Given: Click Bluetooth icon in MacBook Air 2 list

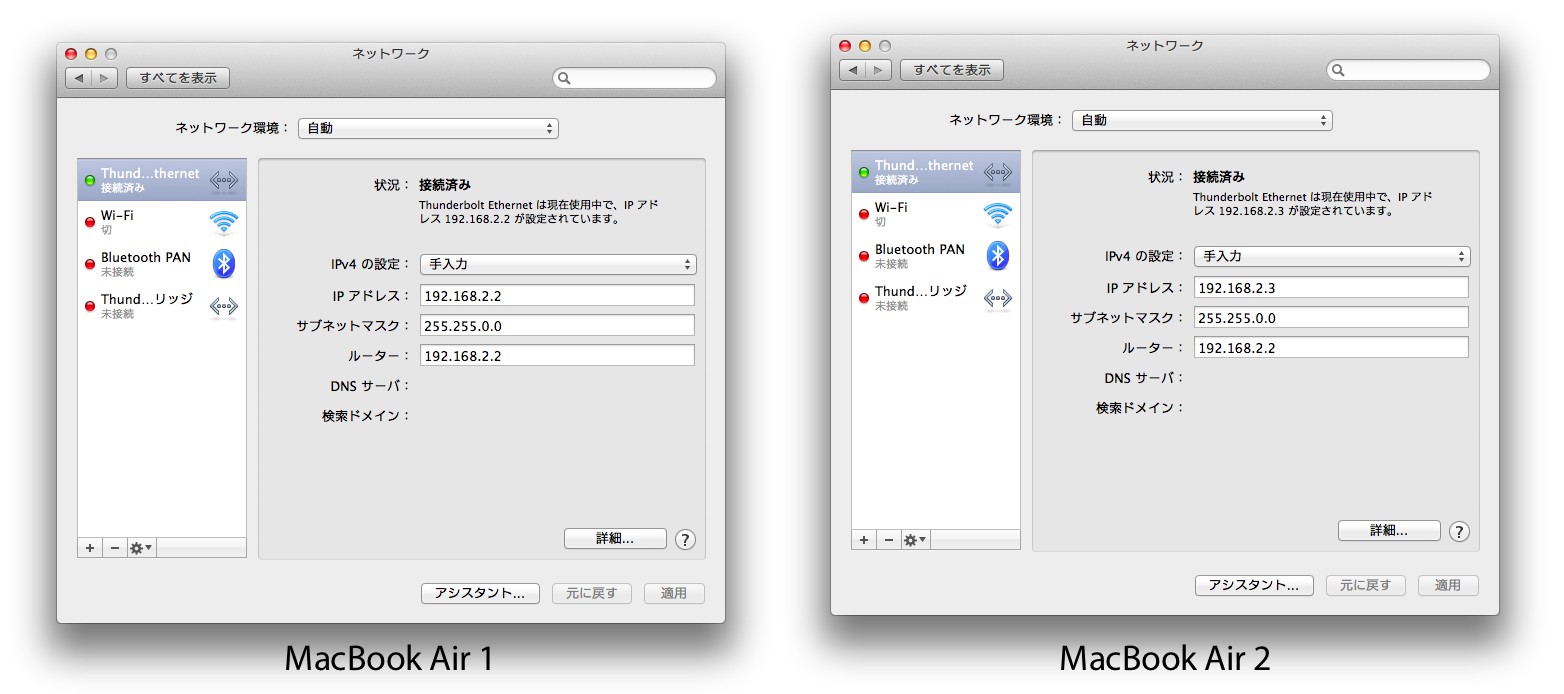Looking at the screenshot, I should (998, 256).
